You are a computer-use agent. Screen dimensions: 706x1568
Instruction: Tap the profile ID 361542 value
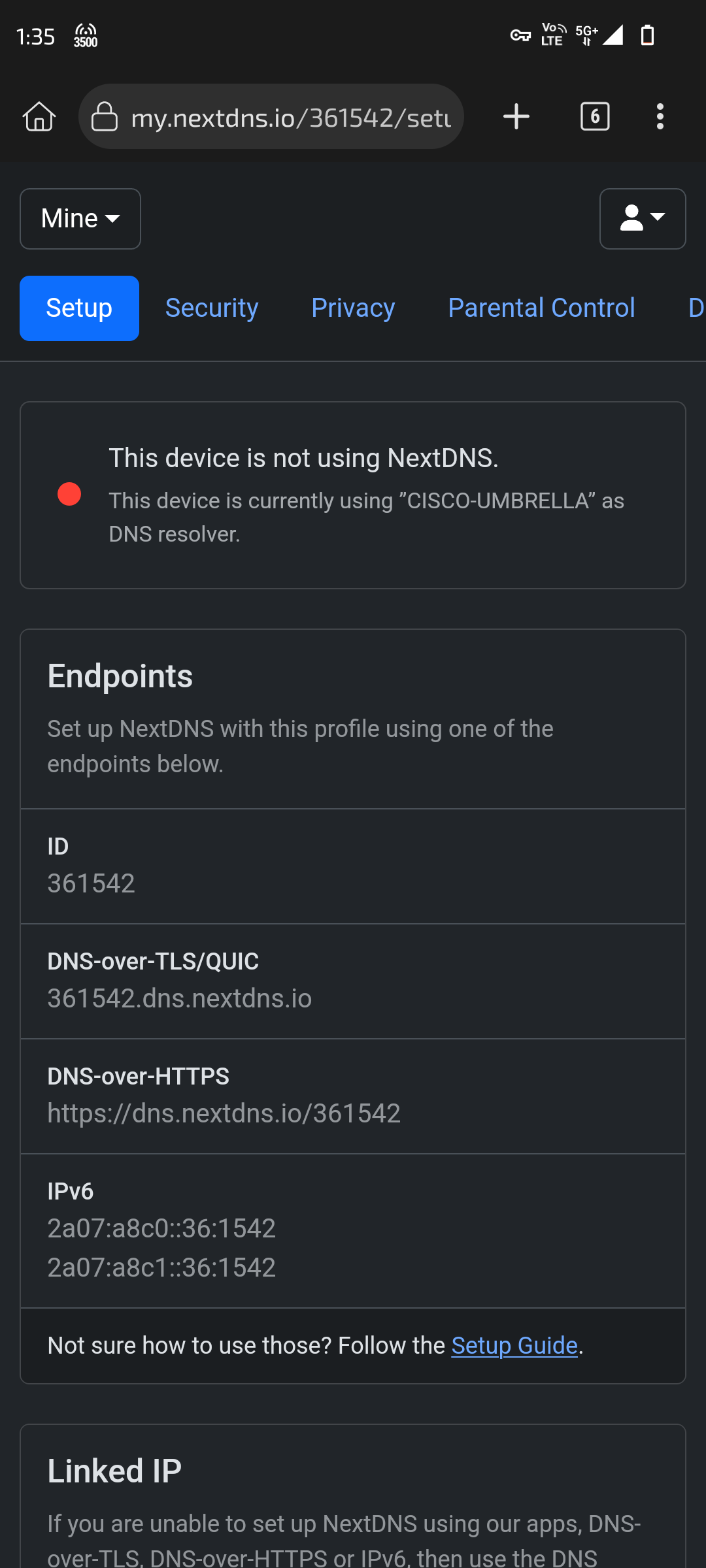coord(92,883)
